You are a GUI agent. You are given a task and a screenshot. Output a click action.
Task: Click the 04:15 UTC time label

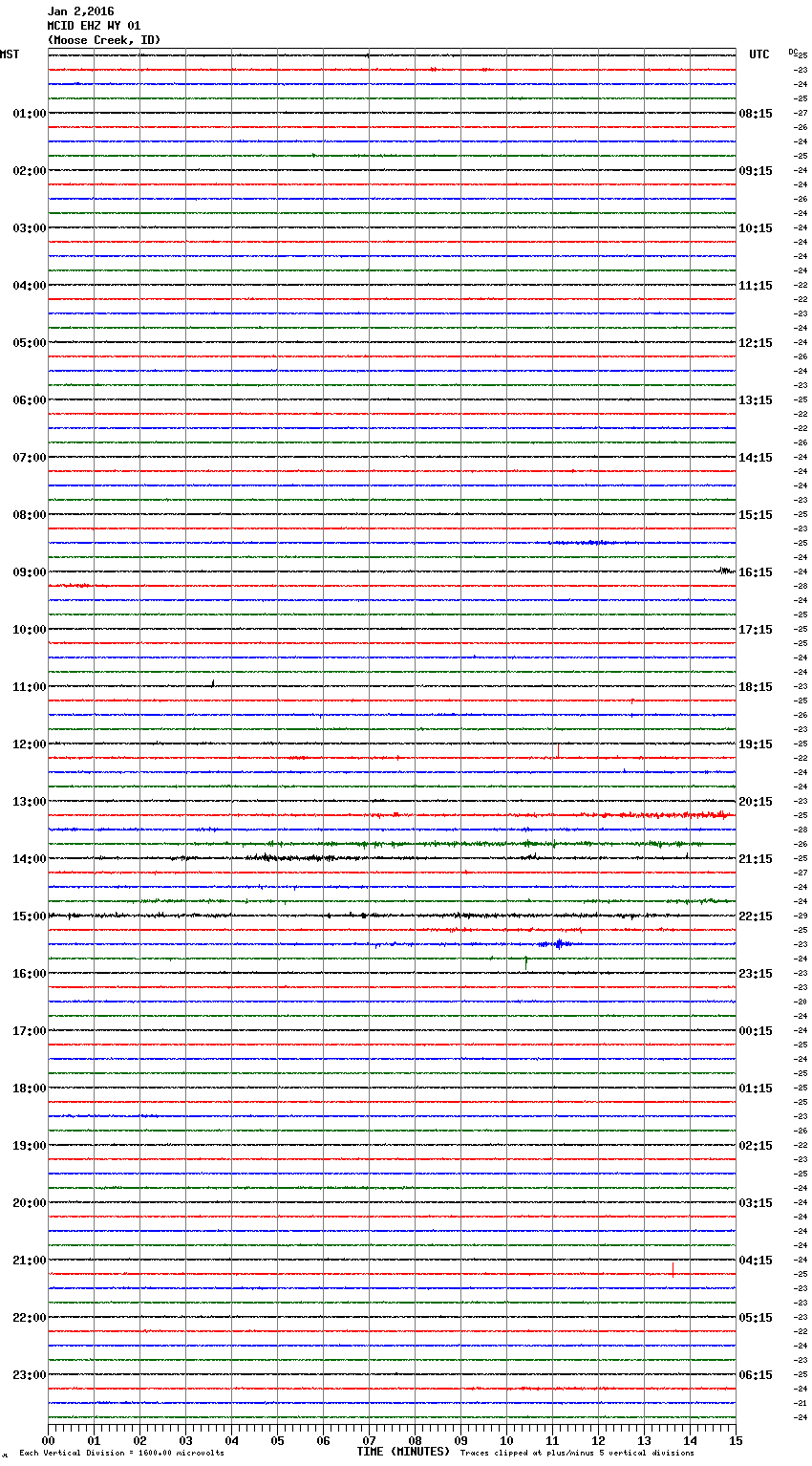coord(756,1261)
